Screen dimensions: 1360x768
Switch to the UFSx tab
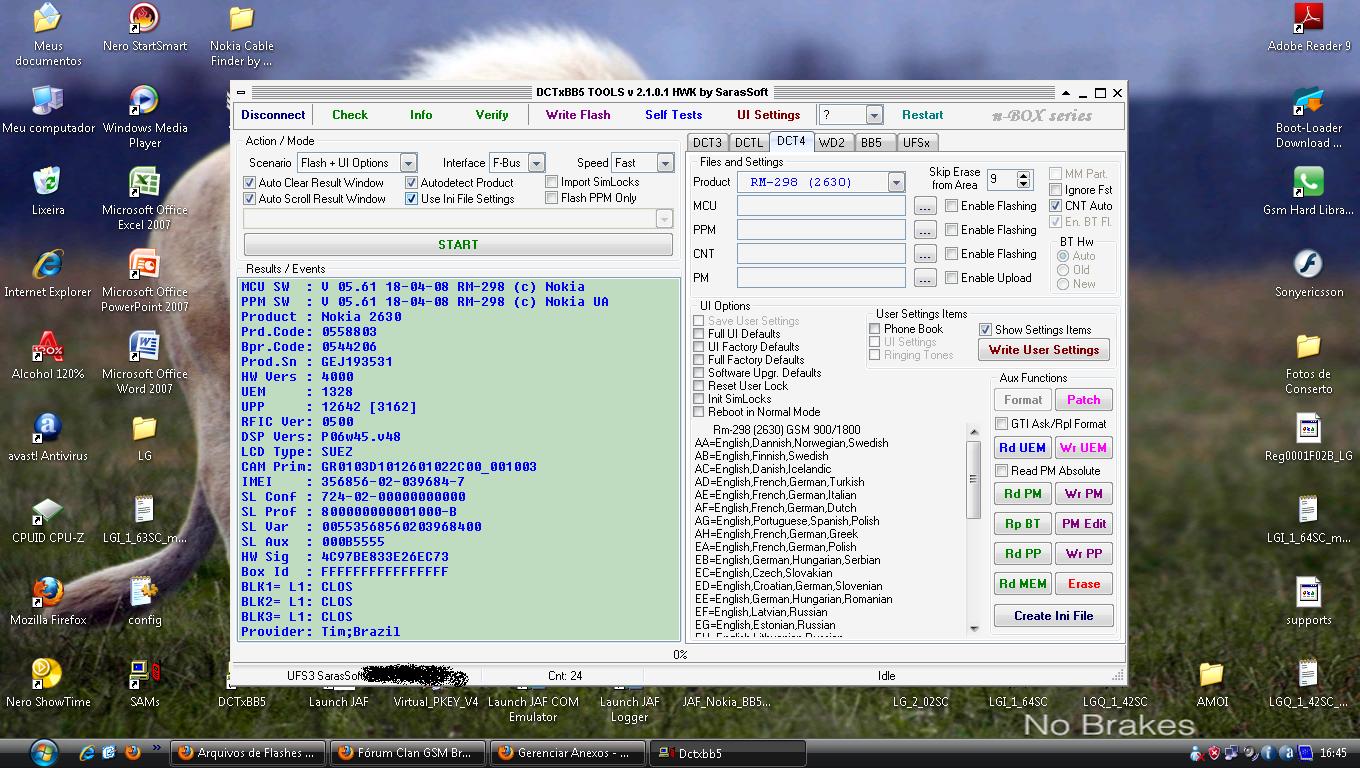[916, 143]
